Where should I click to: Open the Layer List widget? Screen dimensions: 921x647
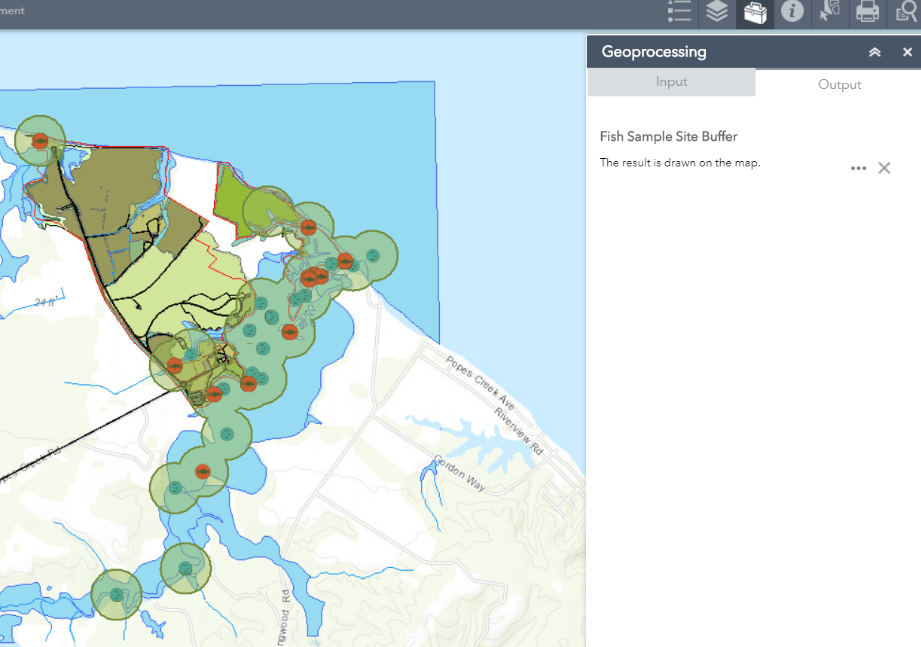[x=717, y=12]
